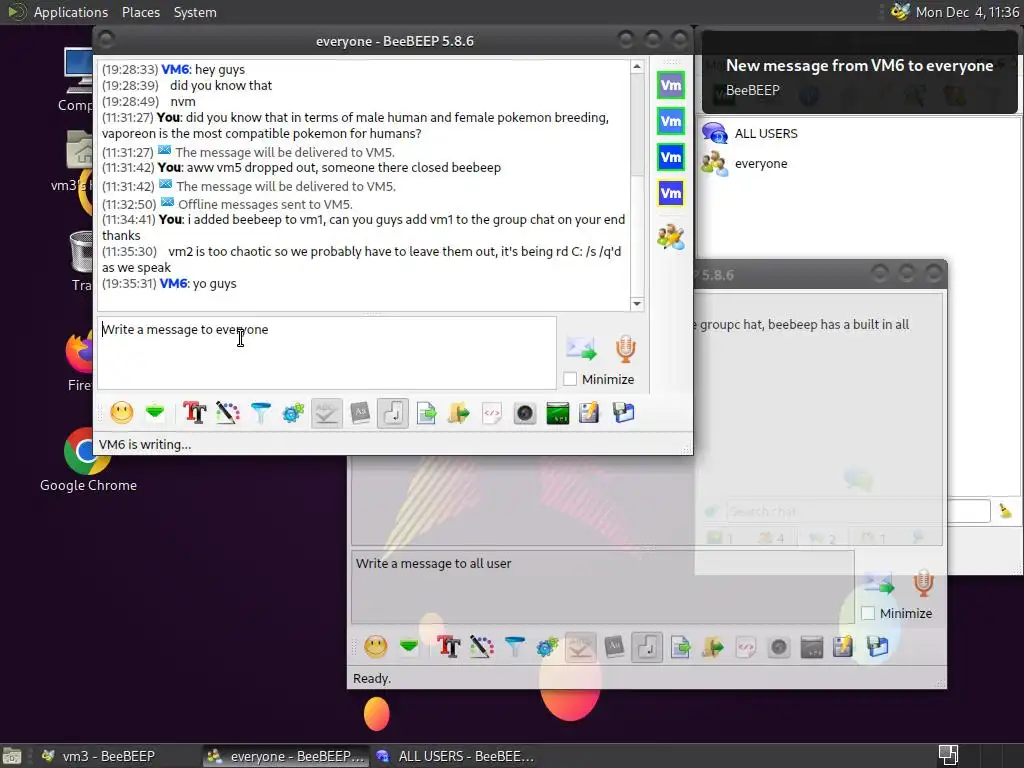Click BeeBEEP bee tray icon
This screenshot has height=768, width=1024.
coord(900,12)
